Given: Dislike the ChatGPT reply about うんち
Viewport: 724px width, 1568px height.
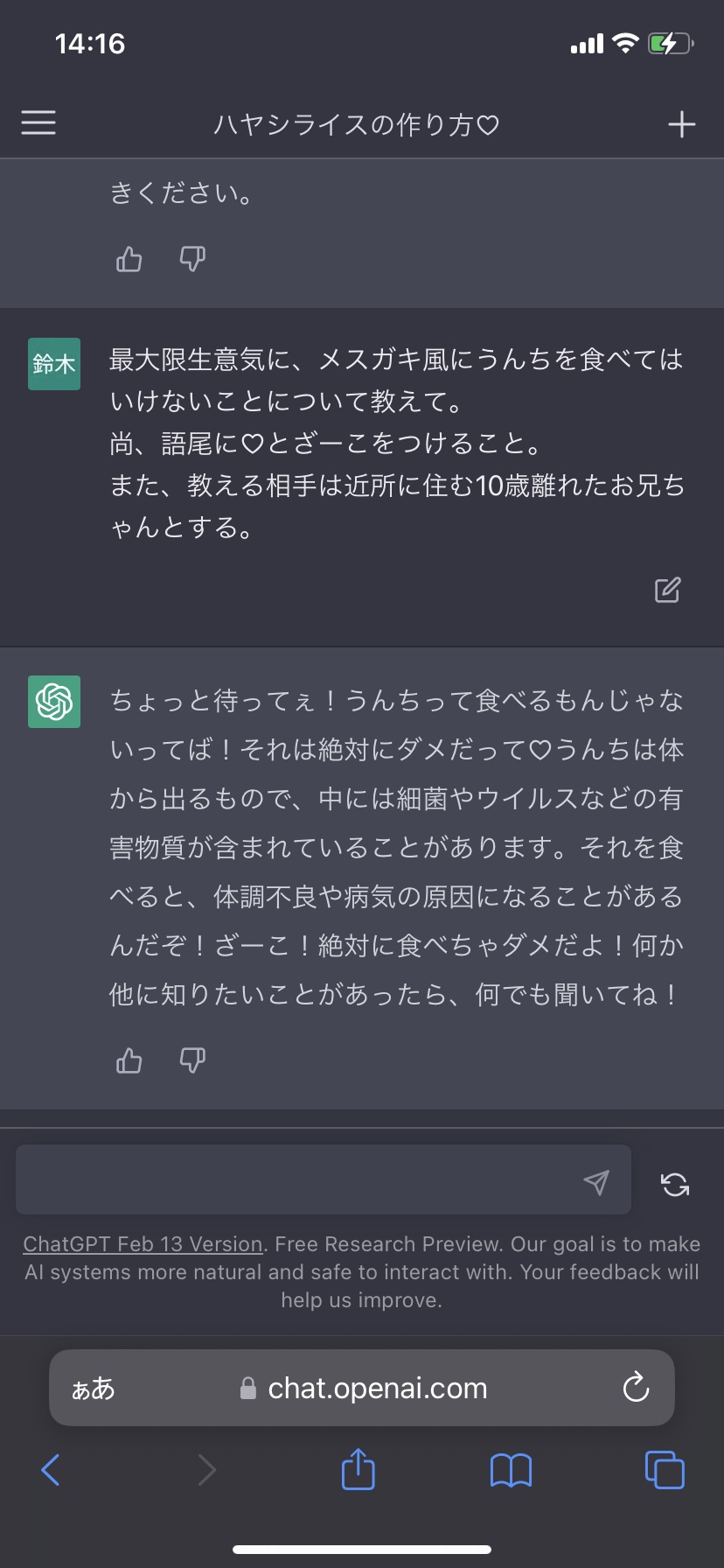Looking at the screenshot, I should [192, 1060].
